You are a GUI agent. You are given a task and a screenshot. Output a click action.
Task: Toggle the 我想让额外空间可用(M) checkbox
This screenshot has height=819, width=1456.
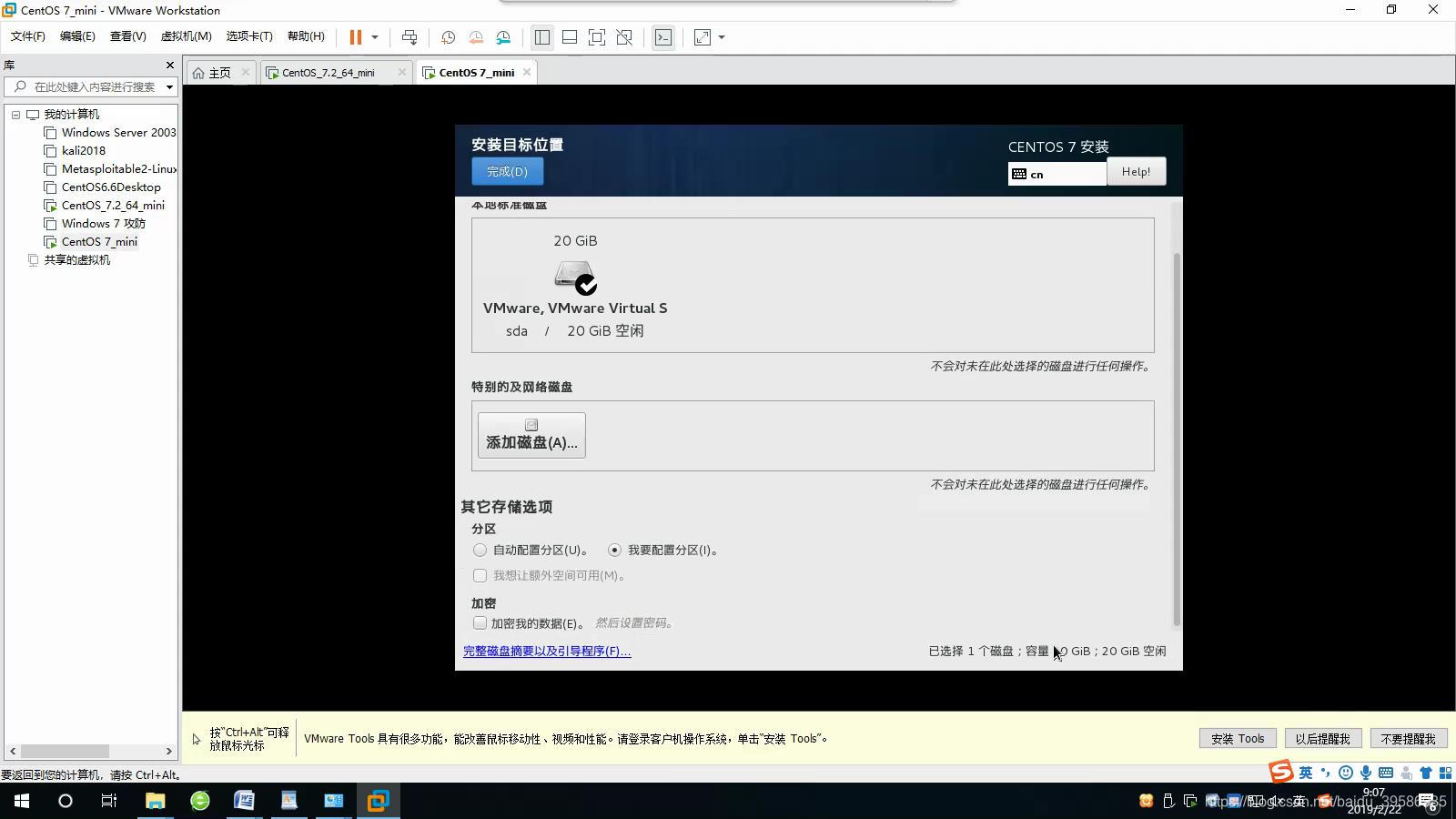[480, 575]
